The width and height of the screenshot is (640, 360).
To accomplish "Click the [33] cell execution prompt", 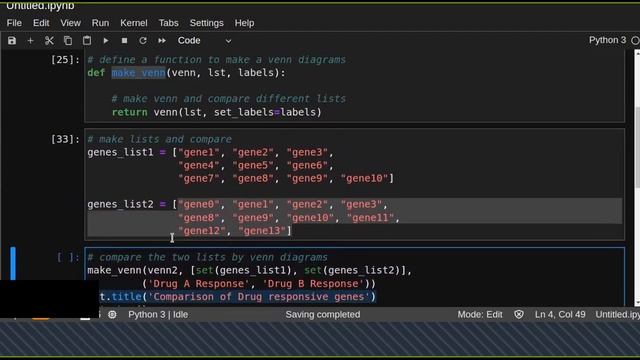I will [x=65, y=139].
